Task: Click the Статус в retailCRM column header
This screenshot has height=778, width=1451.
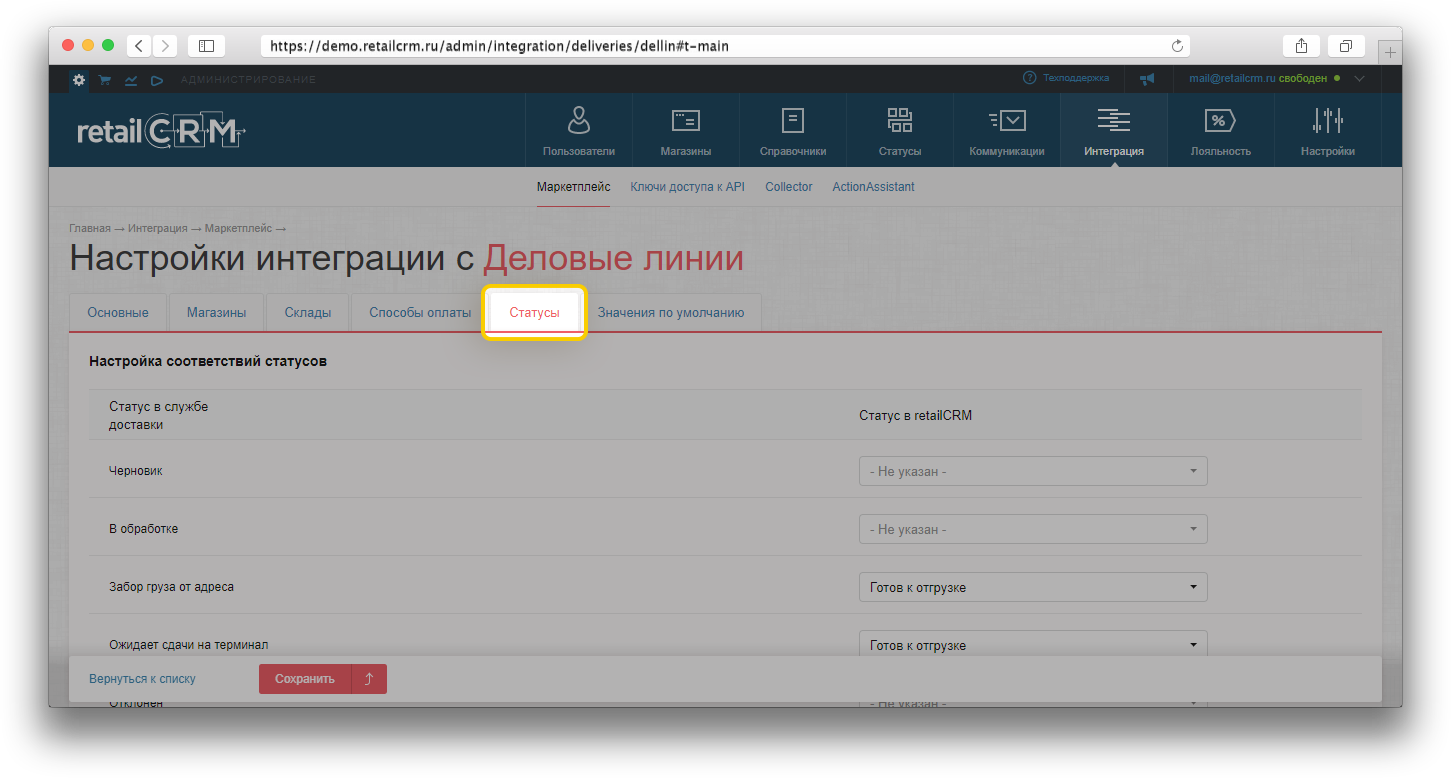Action: pyautogui.click(x=916, y=416)
